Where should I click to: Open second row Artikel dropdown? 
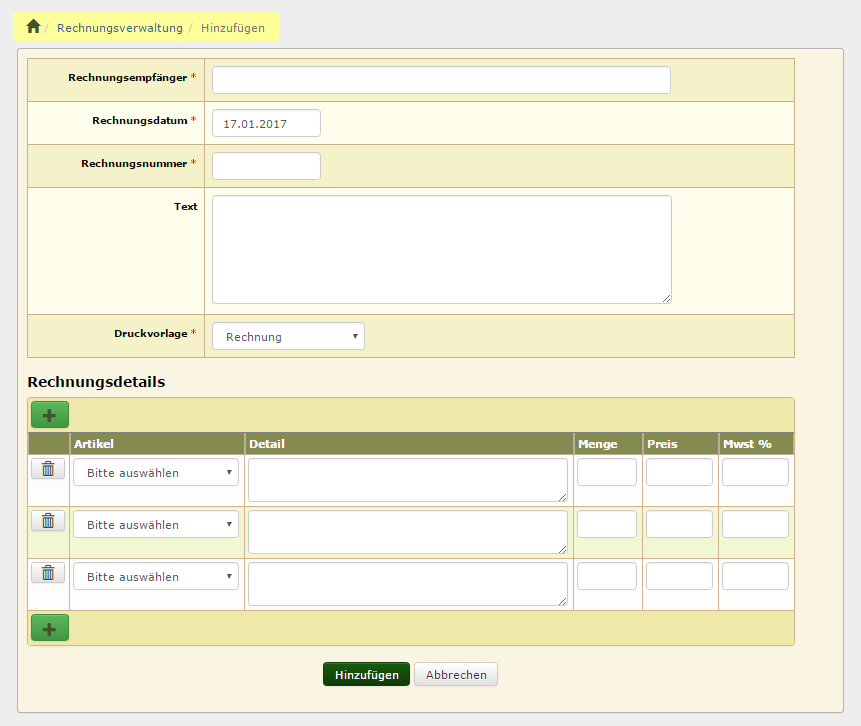point(156,524)
